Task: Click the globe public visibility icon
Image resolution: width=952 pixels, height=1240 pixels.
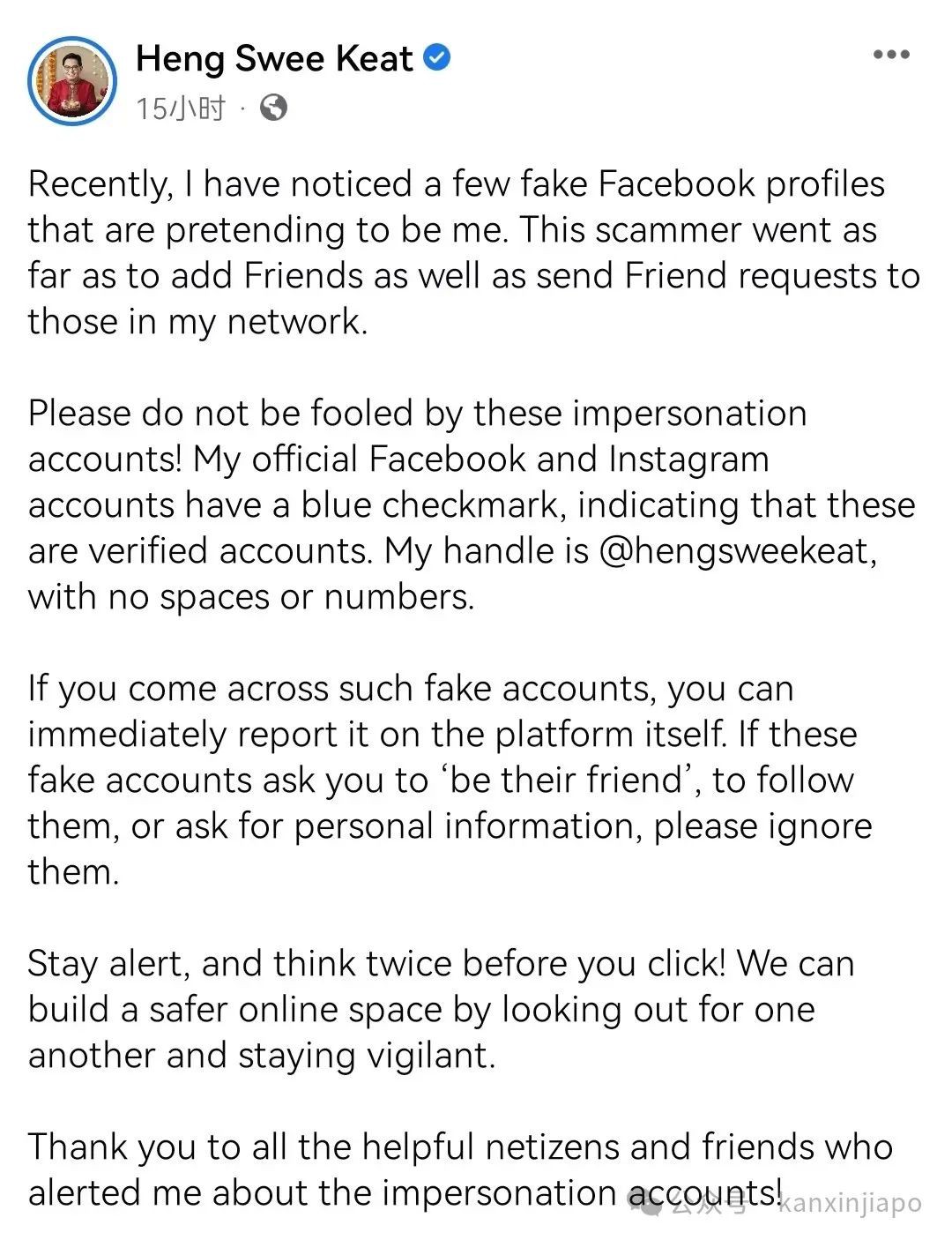Action: pyautogui.click(x=274, y=108)
